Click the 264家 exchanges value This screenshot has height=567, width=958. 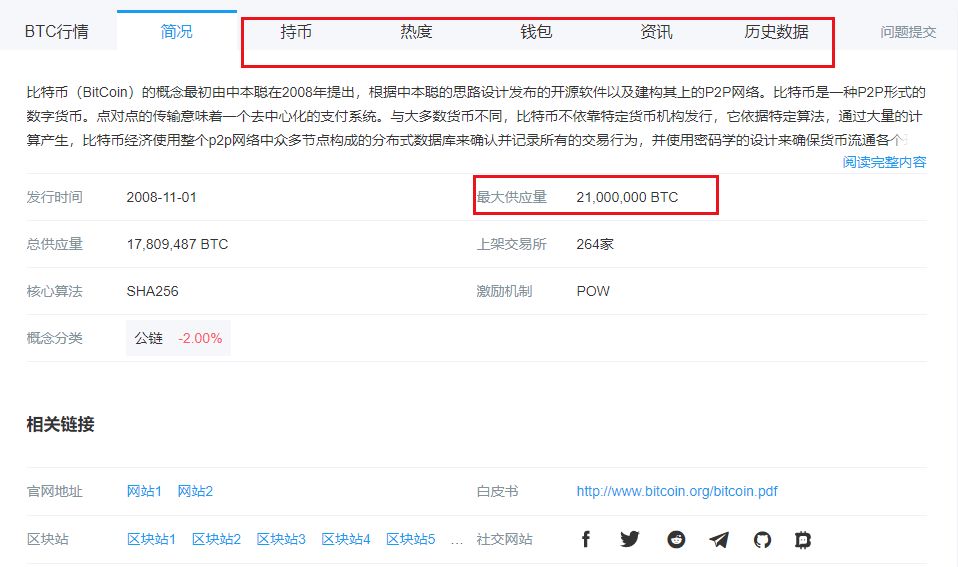click(594, 244)
